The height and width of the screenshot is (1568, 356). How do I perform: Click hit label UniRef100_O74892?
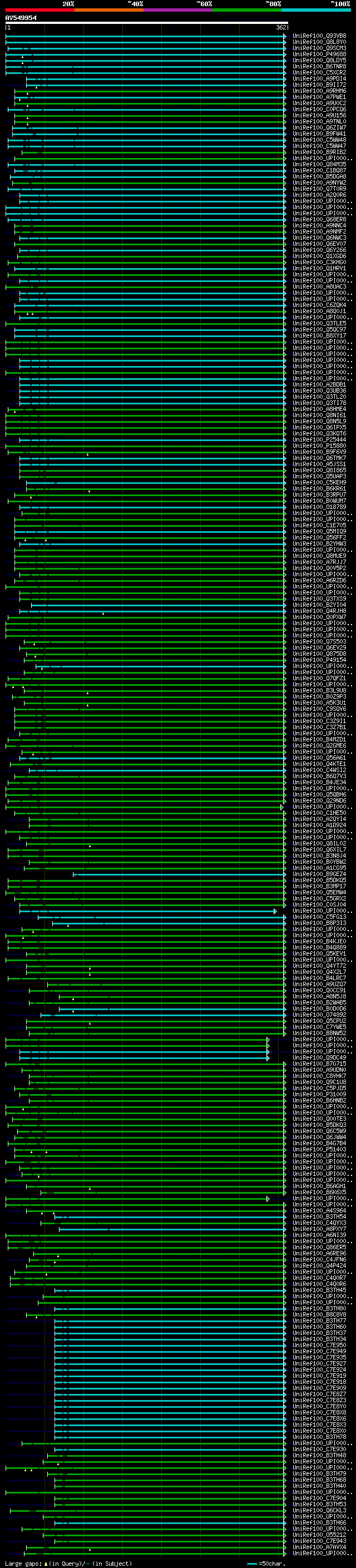click(x=319, y=1015)
